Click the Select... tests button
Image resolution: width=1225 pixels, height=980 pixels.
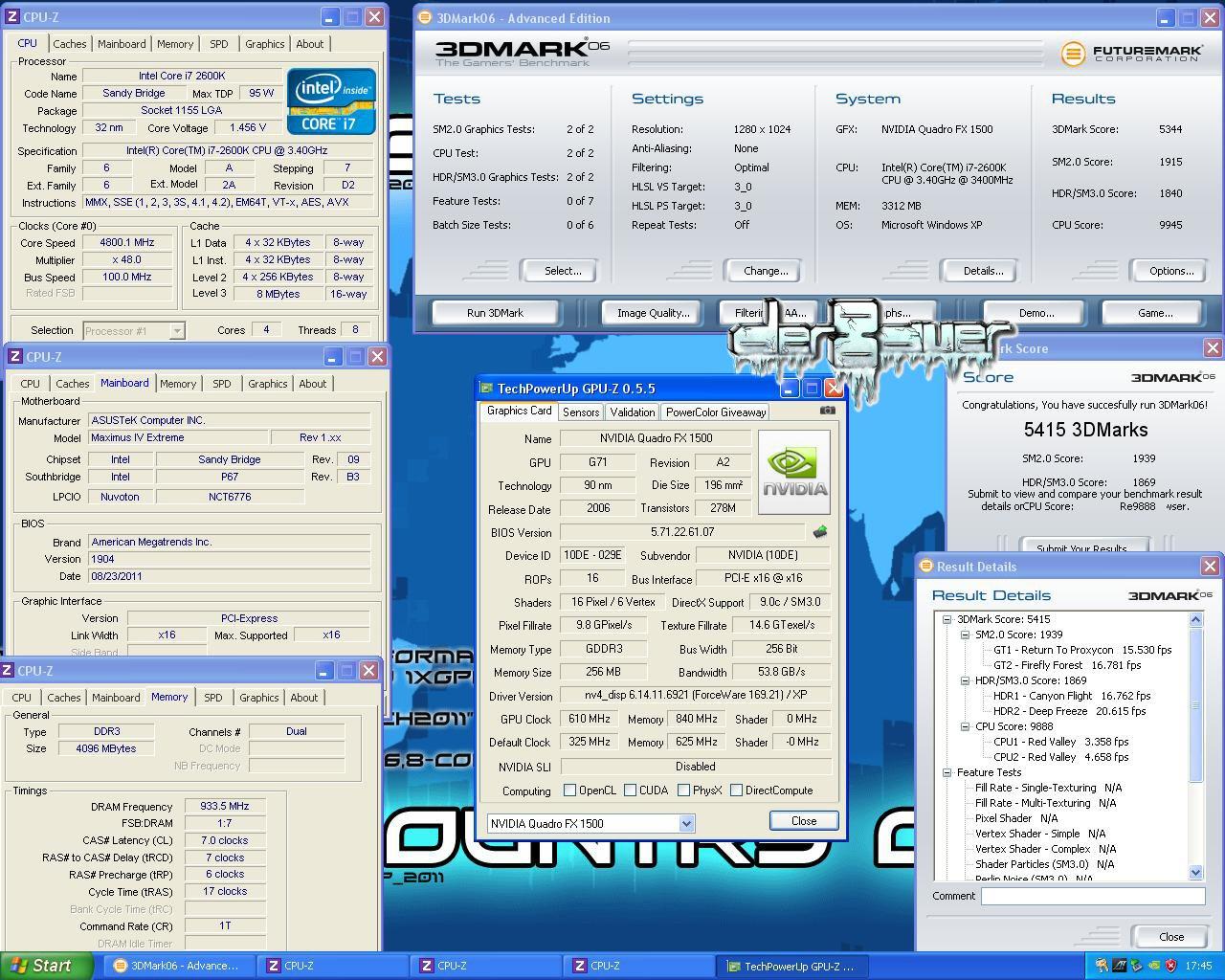563,271
